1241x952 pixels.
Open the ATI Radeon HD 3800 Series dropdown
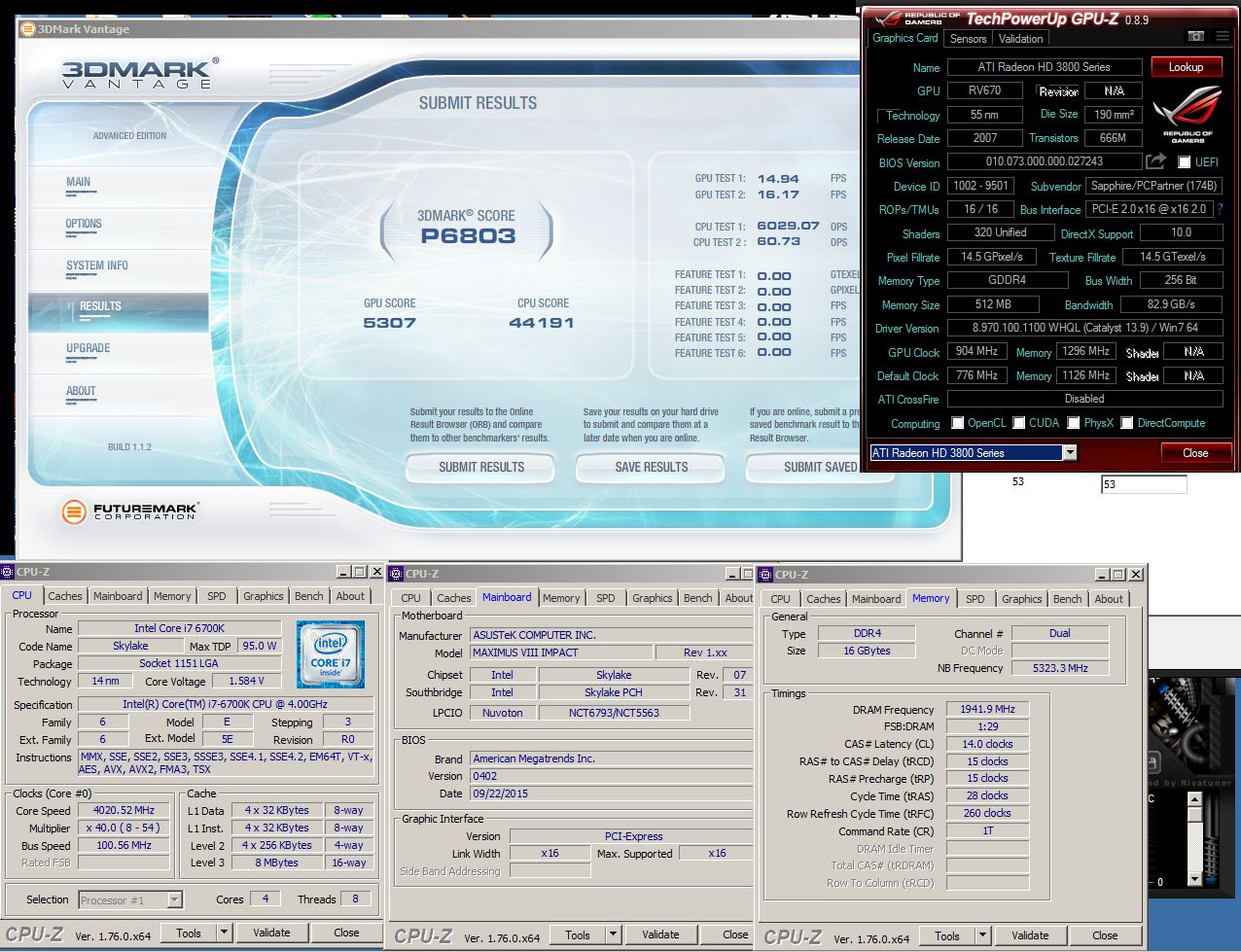1070,452
